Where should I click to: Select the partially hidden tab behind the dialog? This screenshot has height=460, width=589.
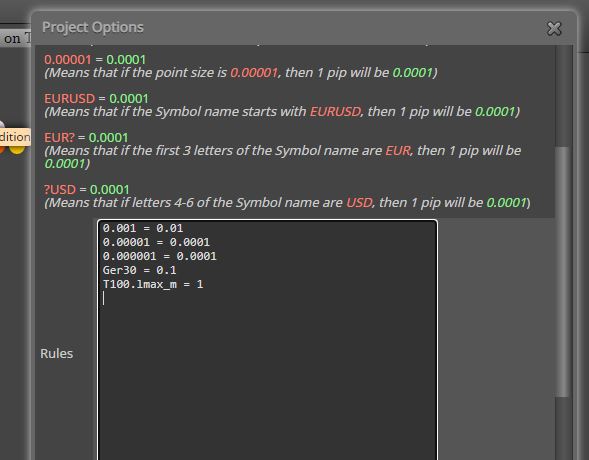tap(16, 38)
